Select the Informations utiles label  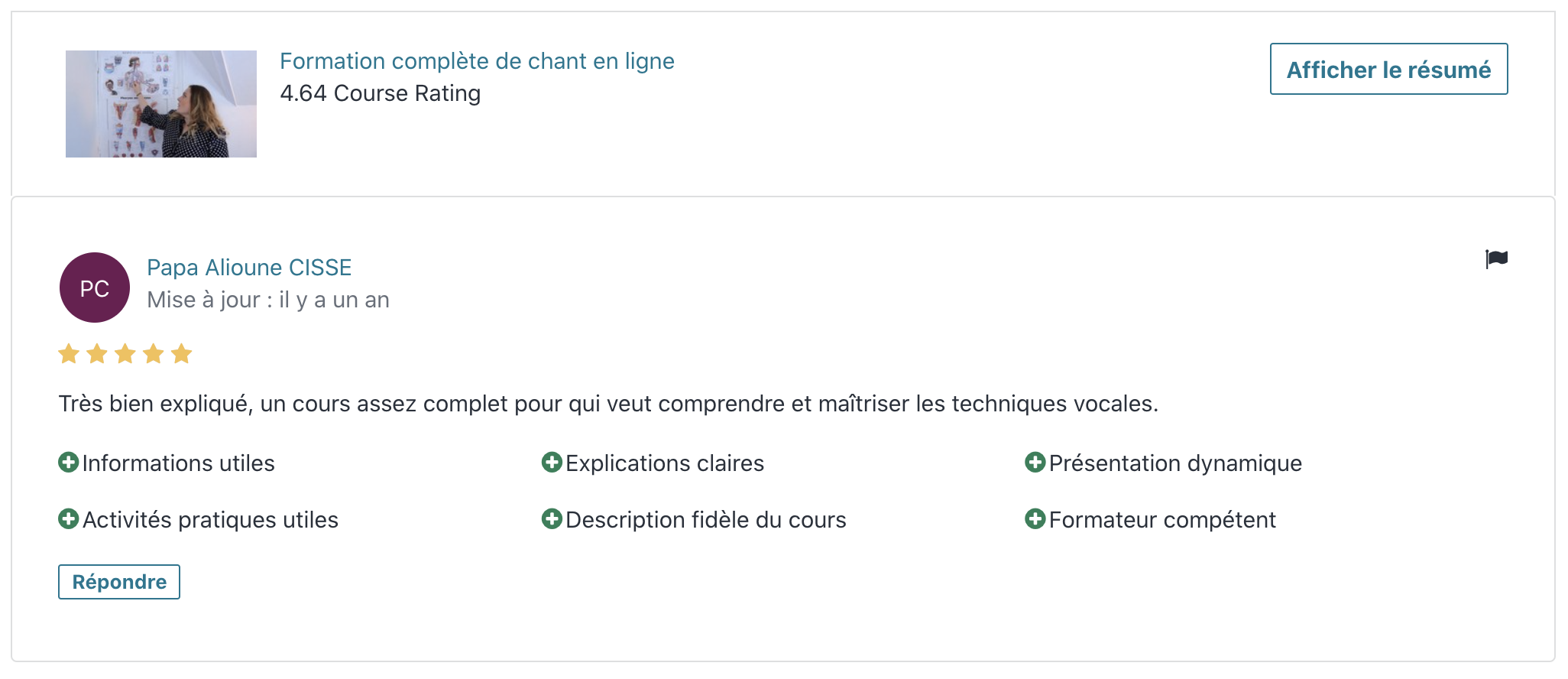coord(178,463)
